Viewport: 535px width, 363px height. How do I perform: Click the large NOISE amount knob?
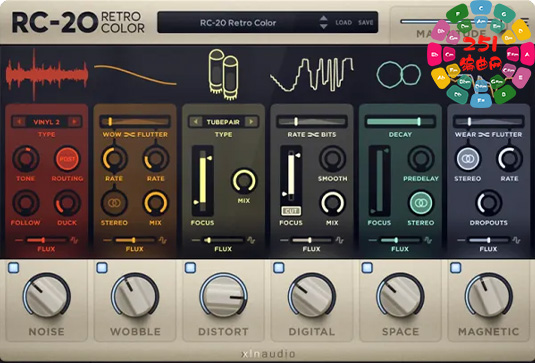(47, 296)
